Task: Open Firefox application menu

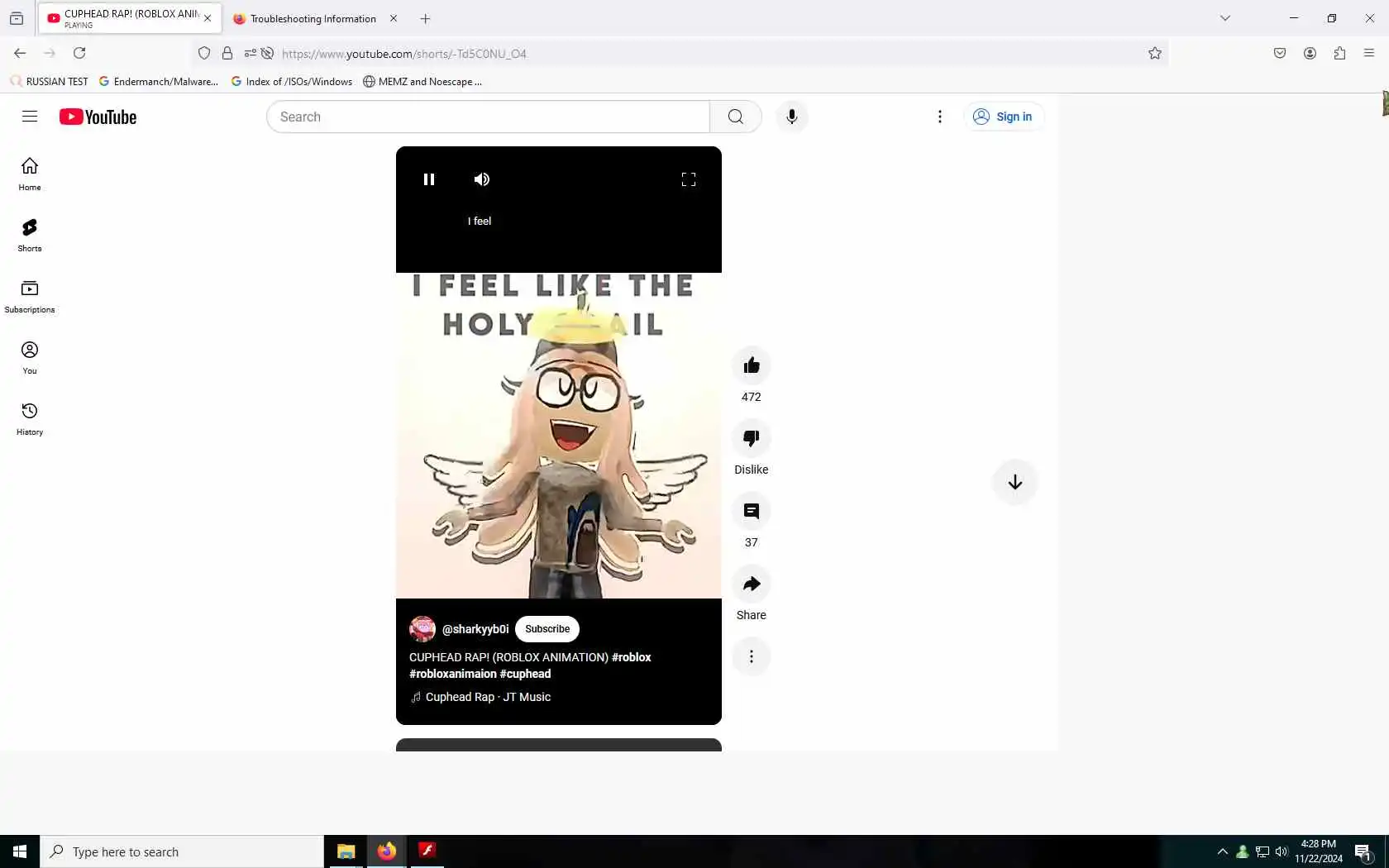Action: 1369,53
